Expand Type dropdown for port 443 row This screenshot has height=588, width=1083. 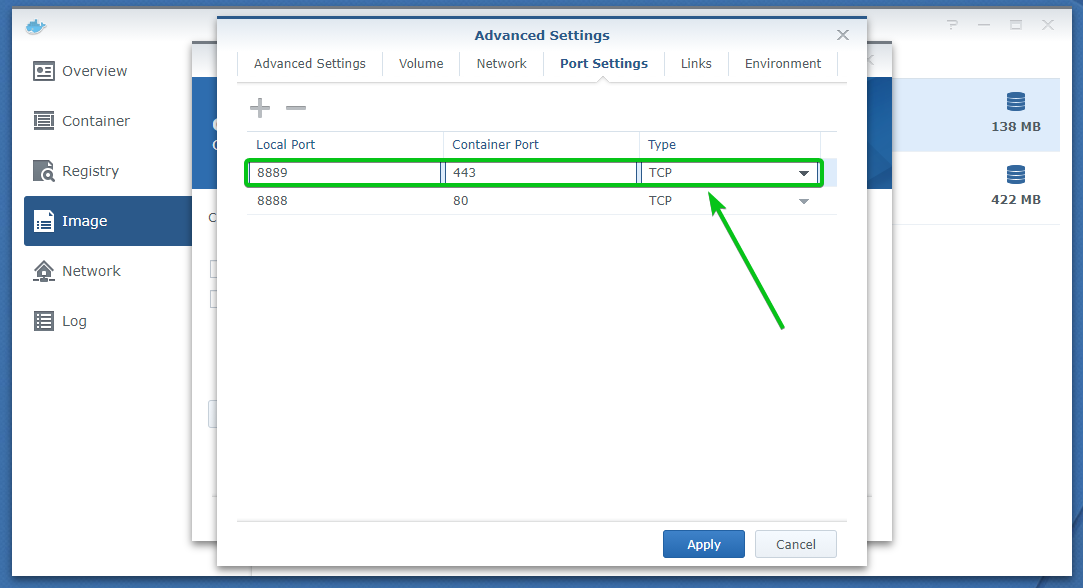[x=803, y=173]
